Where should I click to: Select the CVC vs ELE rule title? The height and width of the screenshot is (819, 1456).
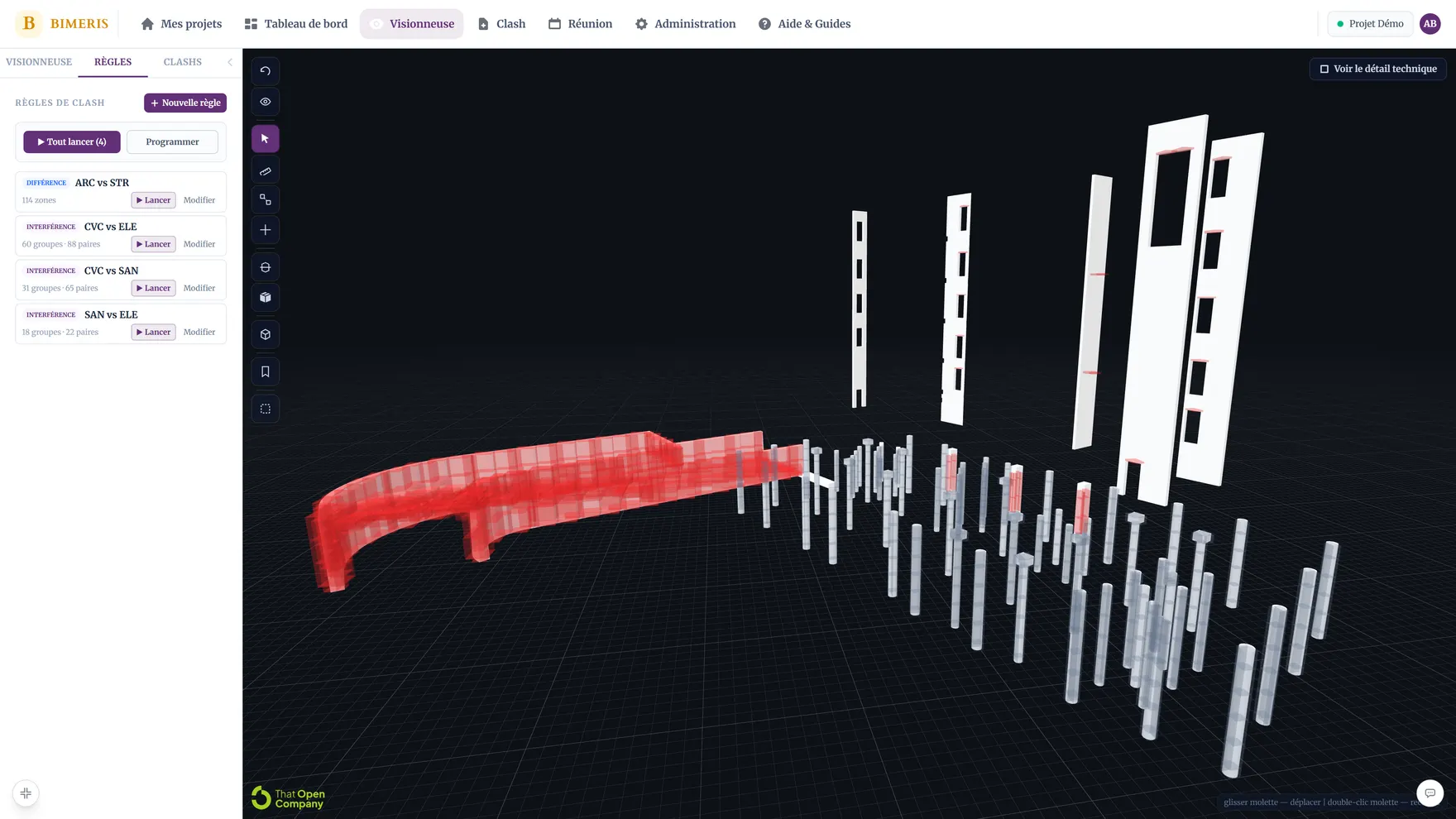[x=111, y=227]
